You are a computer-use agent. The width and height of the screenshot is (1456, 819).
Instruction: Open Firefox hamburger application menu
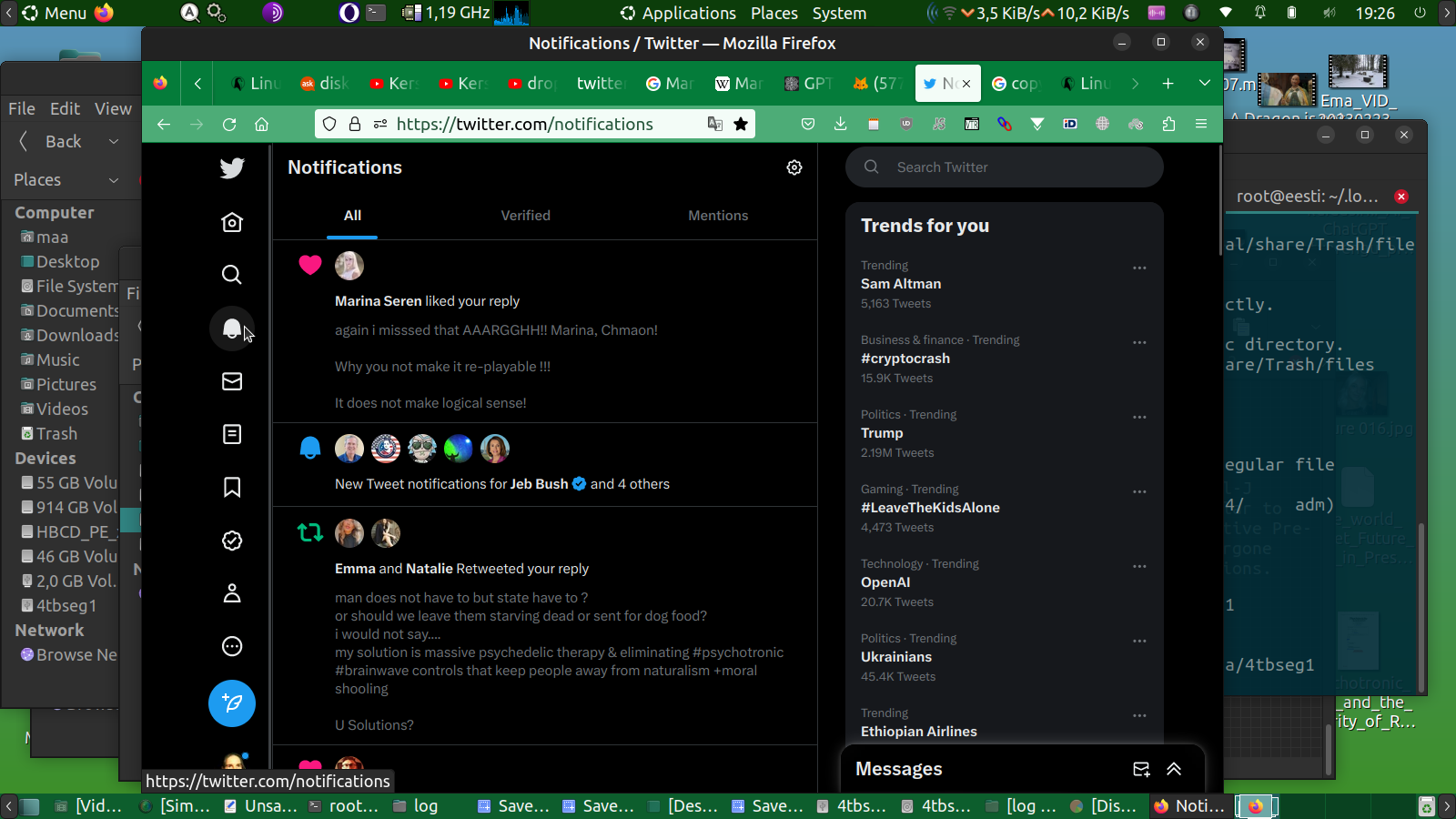click(1201, 124)
